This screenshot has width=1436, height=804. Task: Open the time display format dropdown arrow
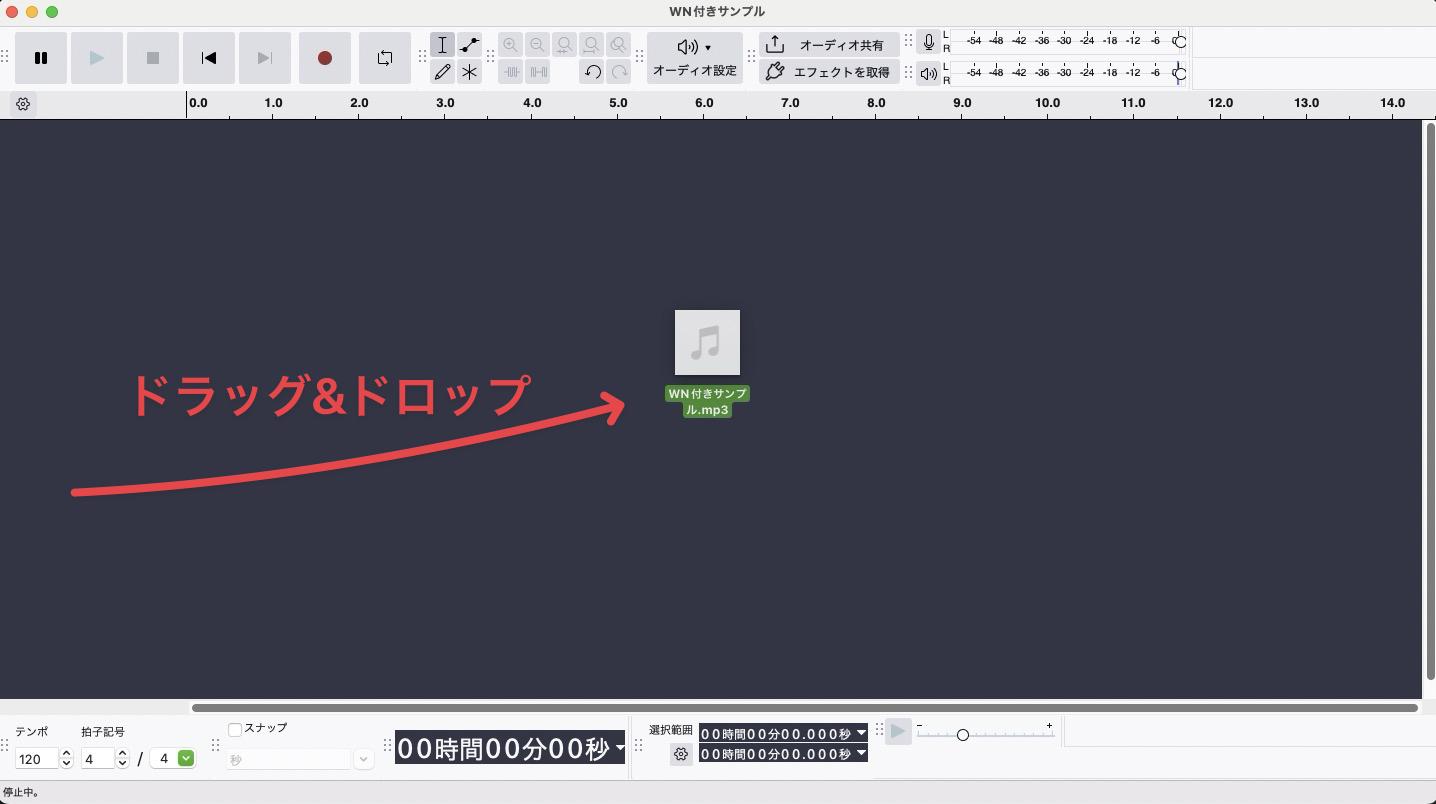pyautogui.click(x=620, y=748)
